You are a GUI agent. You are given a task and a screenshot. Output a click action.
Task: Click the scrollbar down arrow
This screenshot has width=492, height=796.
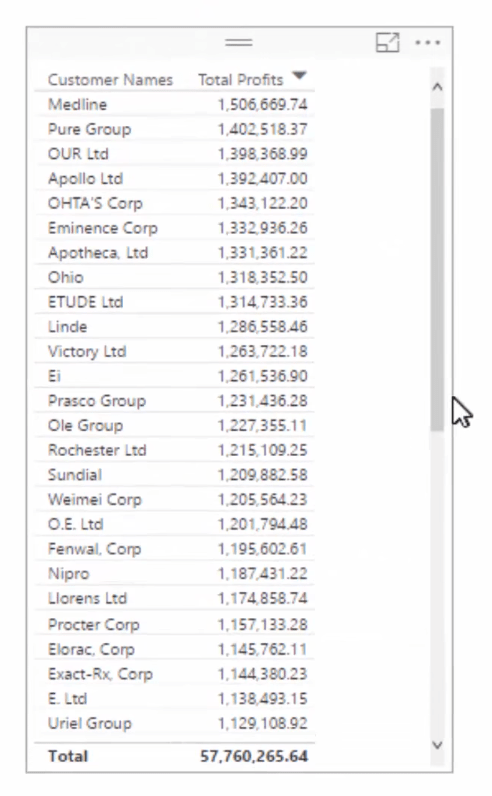[437, 745]
